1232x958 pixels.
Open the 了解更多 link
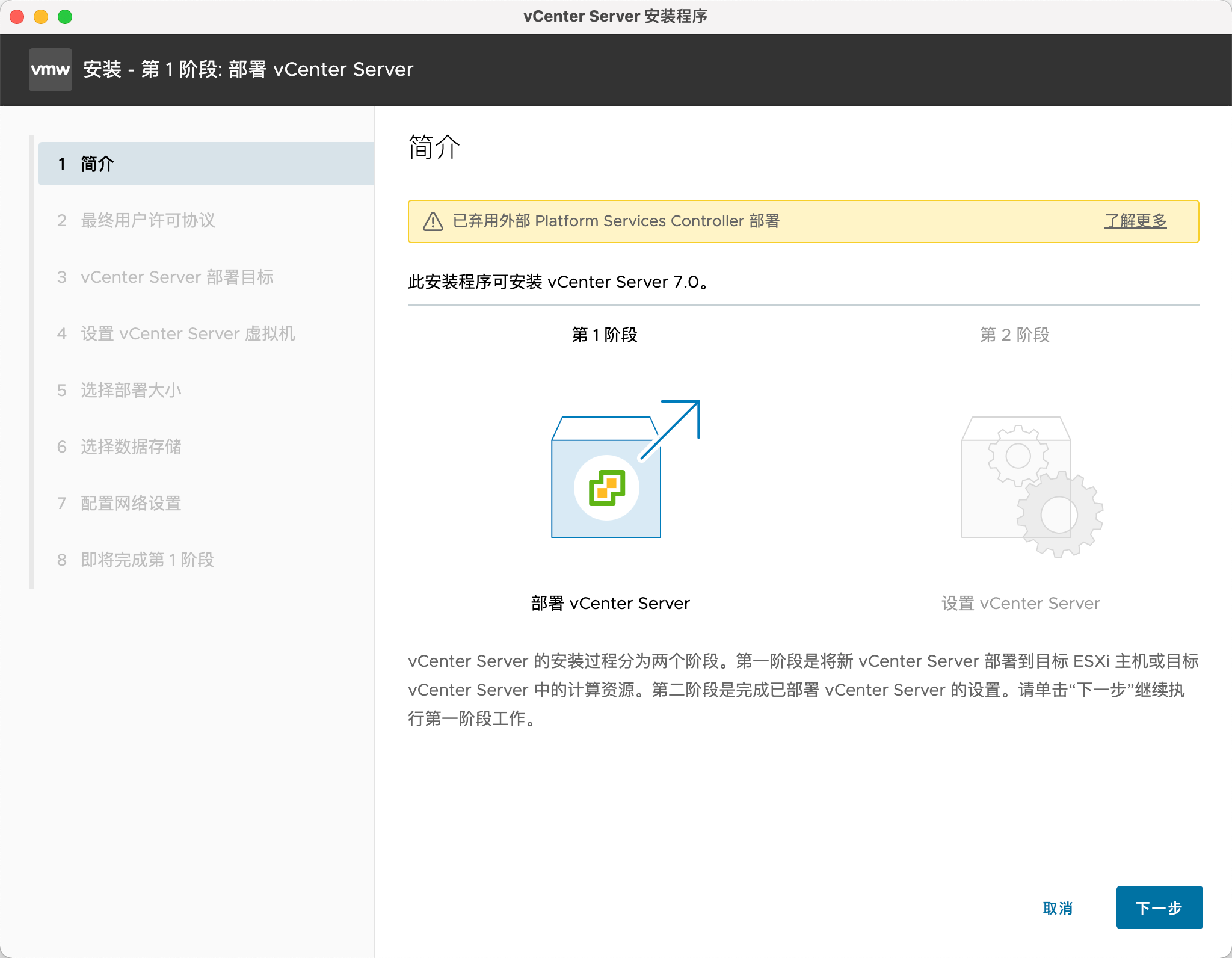pyautogui.click(x=1135, y=221)
